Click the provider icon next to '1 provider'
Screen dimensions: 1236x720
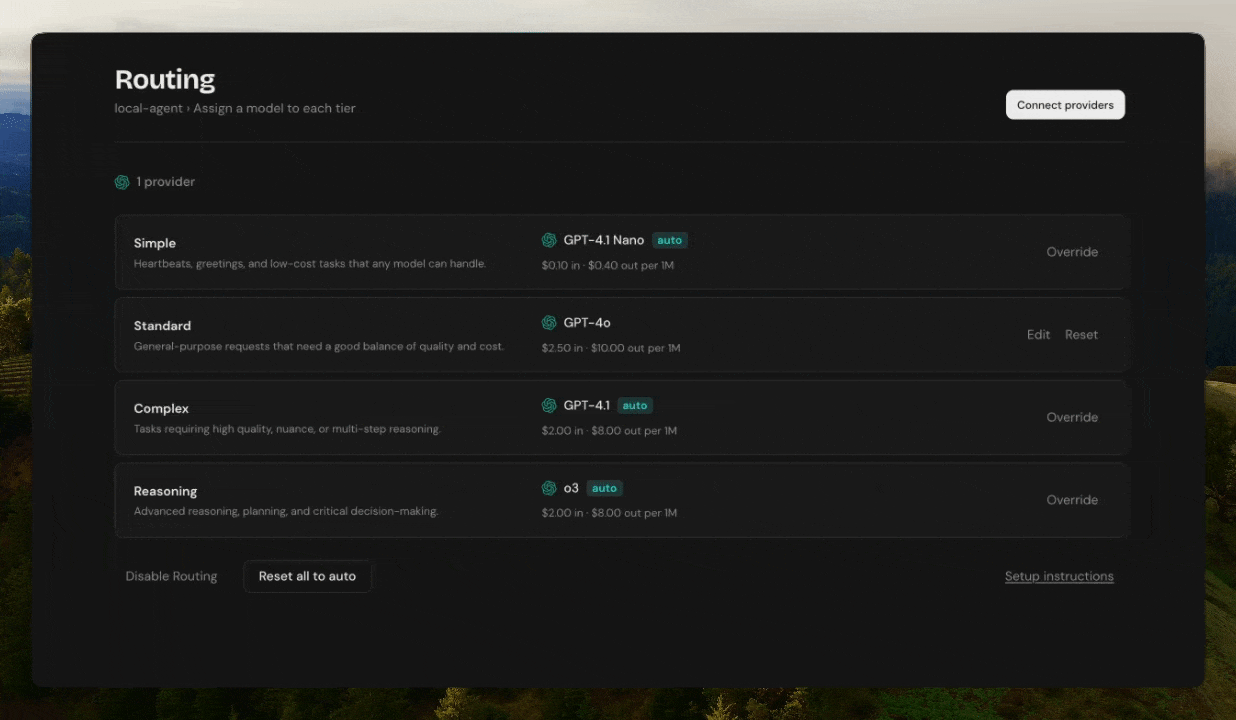[121, 181]
